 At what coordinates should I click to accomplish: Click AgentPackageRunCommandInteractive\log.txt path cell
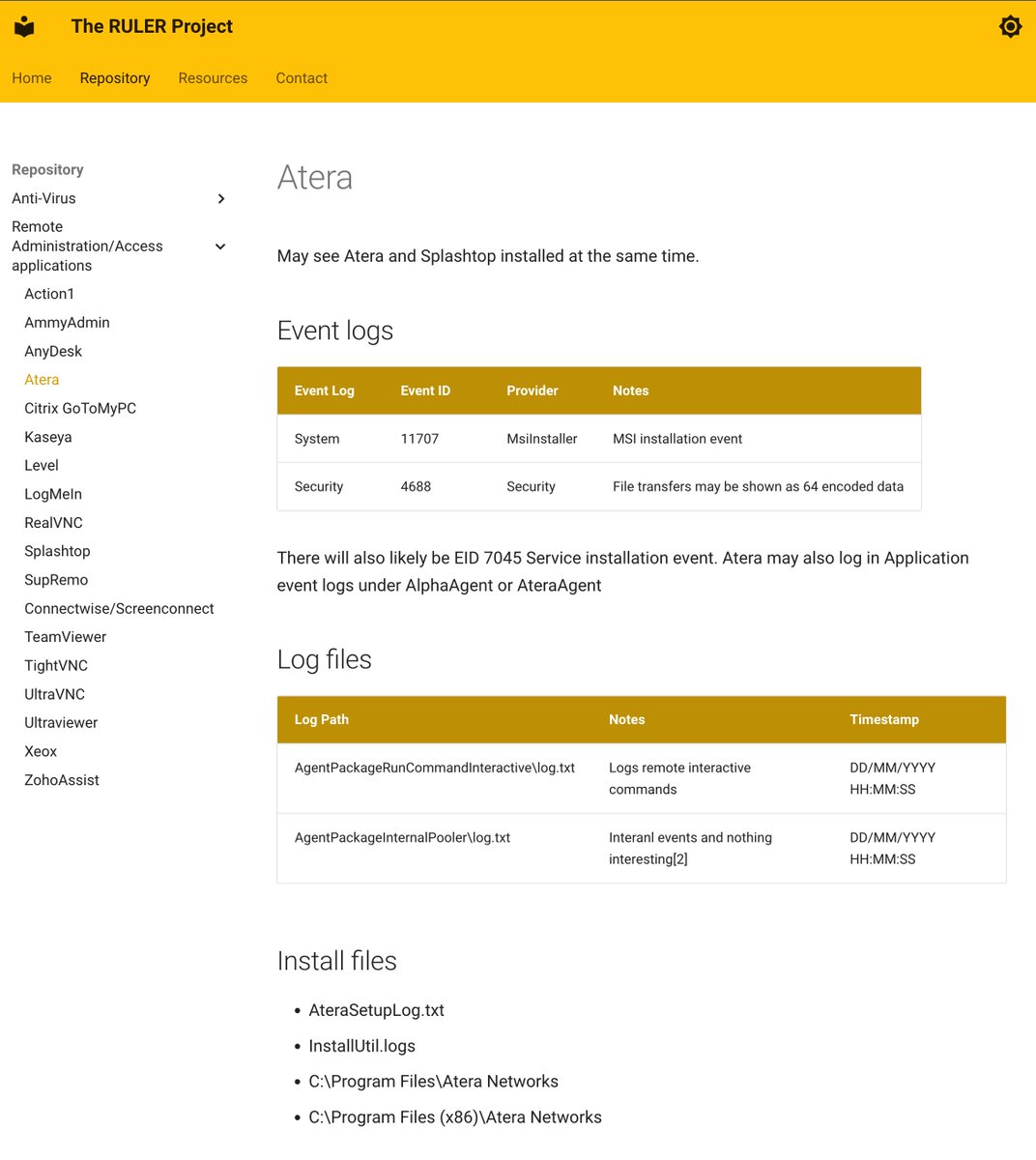point(435,768)
